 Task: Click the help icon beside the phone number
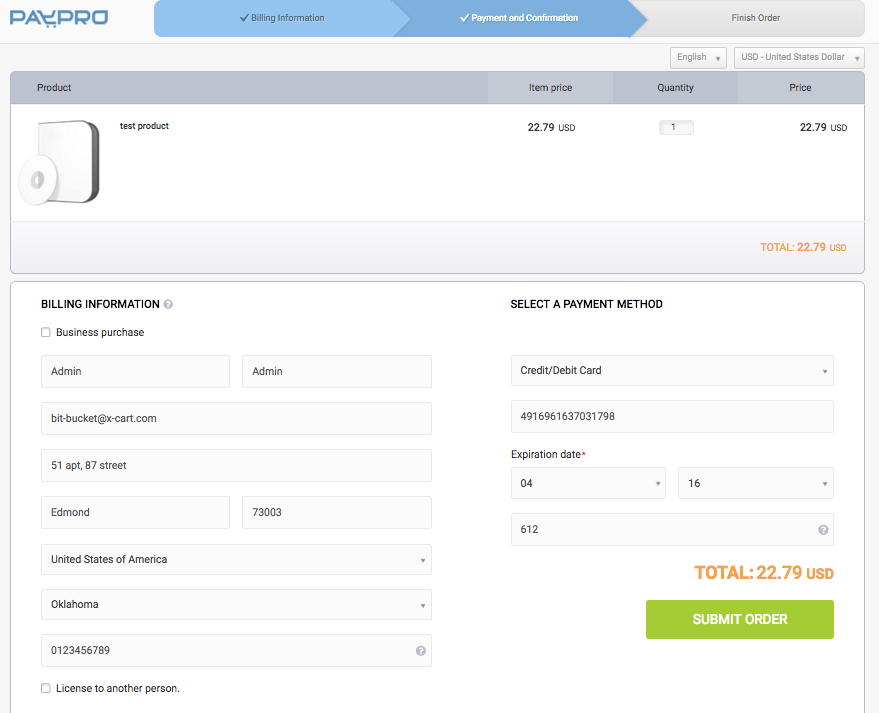coord(420,650)
